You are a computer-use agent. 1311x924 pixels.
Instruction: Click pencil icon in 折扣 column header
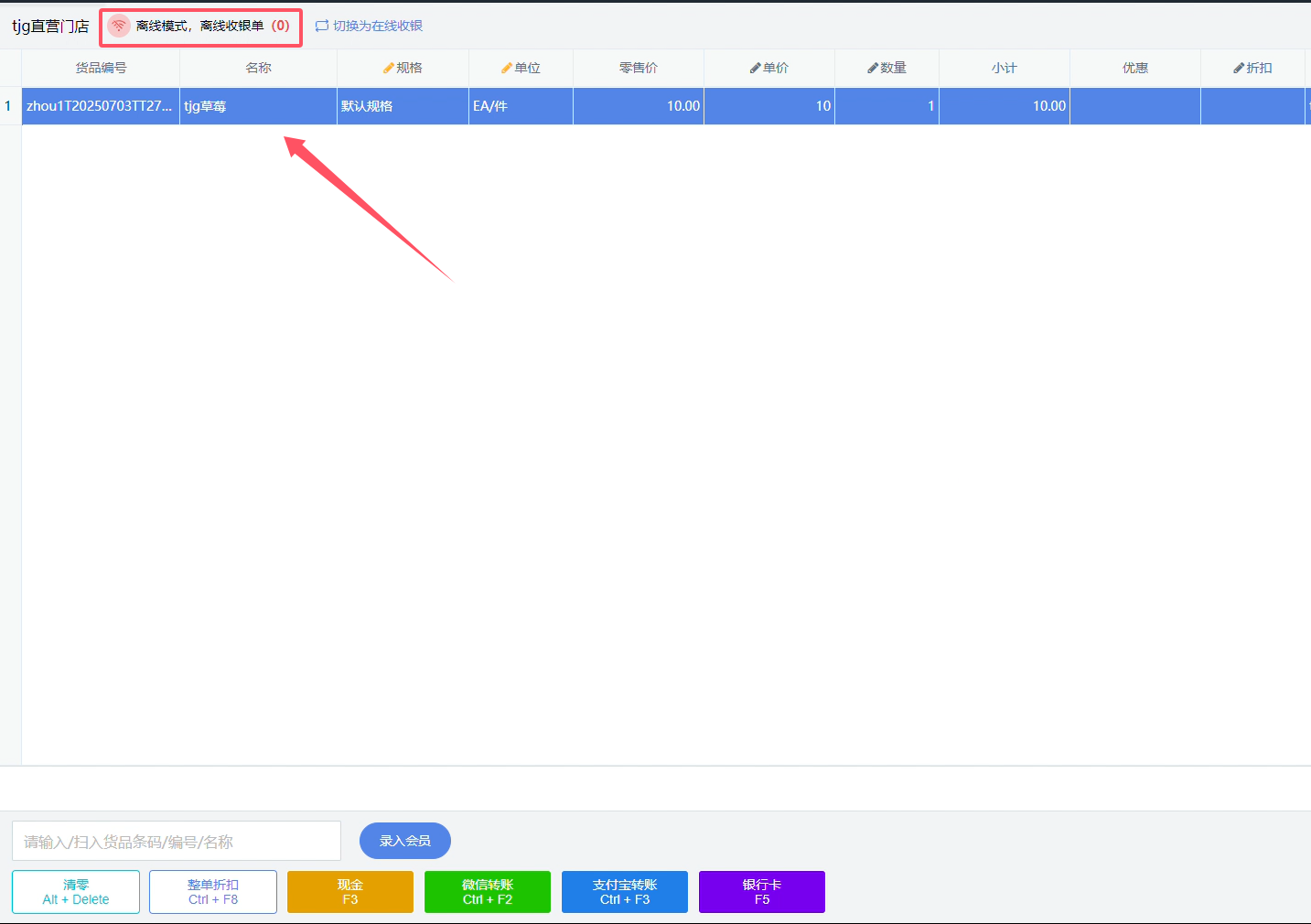coord(1239,68)
